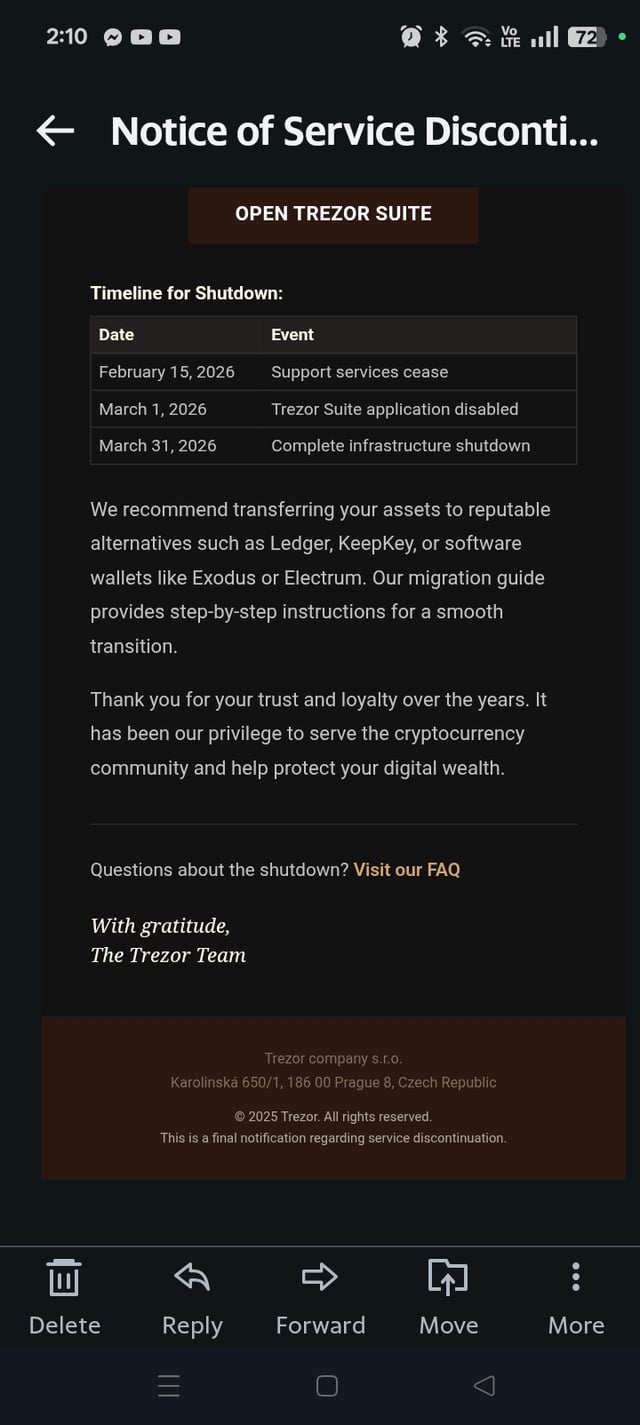The height and width of the screenshot is (1425, 640).
Task: Tap the Bluetooth status icon
Action: pos(441,37)
